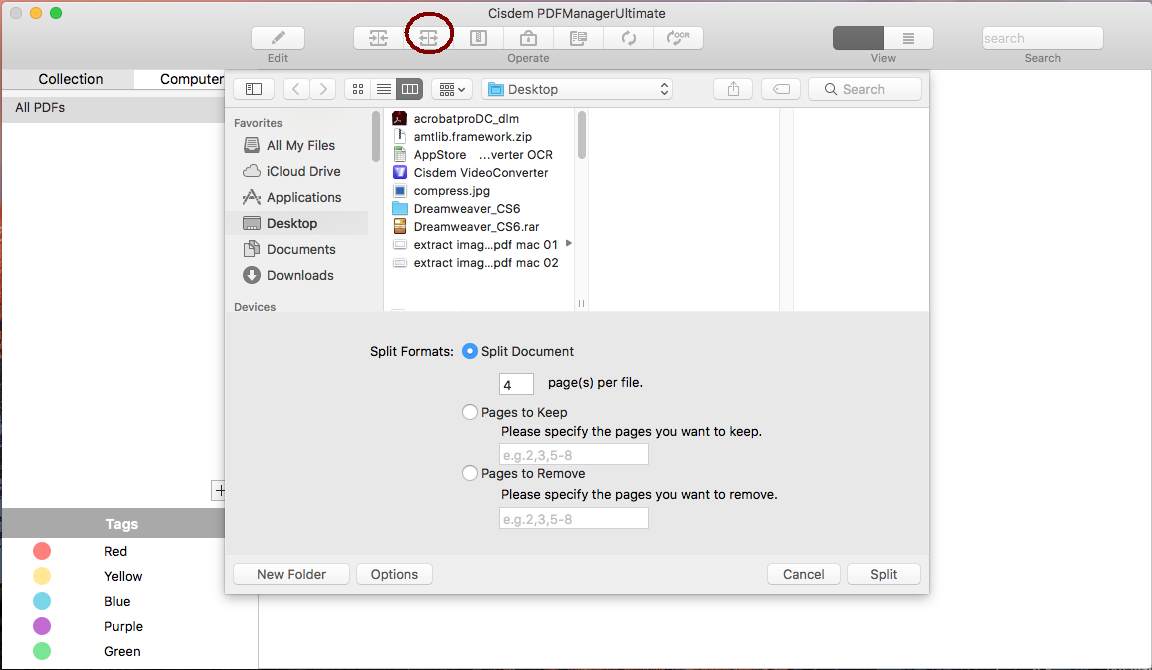Image resolution: width=1152 pixels, height=670 pixels.
Task: Open the arrange-by grouping dropdown
Action: pyautogui.click(x=452, y=89)
